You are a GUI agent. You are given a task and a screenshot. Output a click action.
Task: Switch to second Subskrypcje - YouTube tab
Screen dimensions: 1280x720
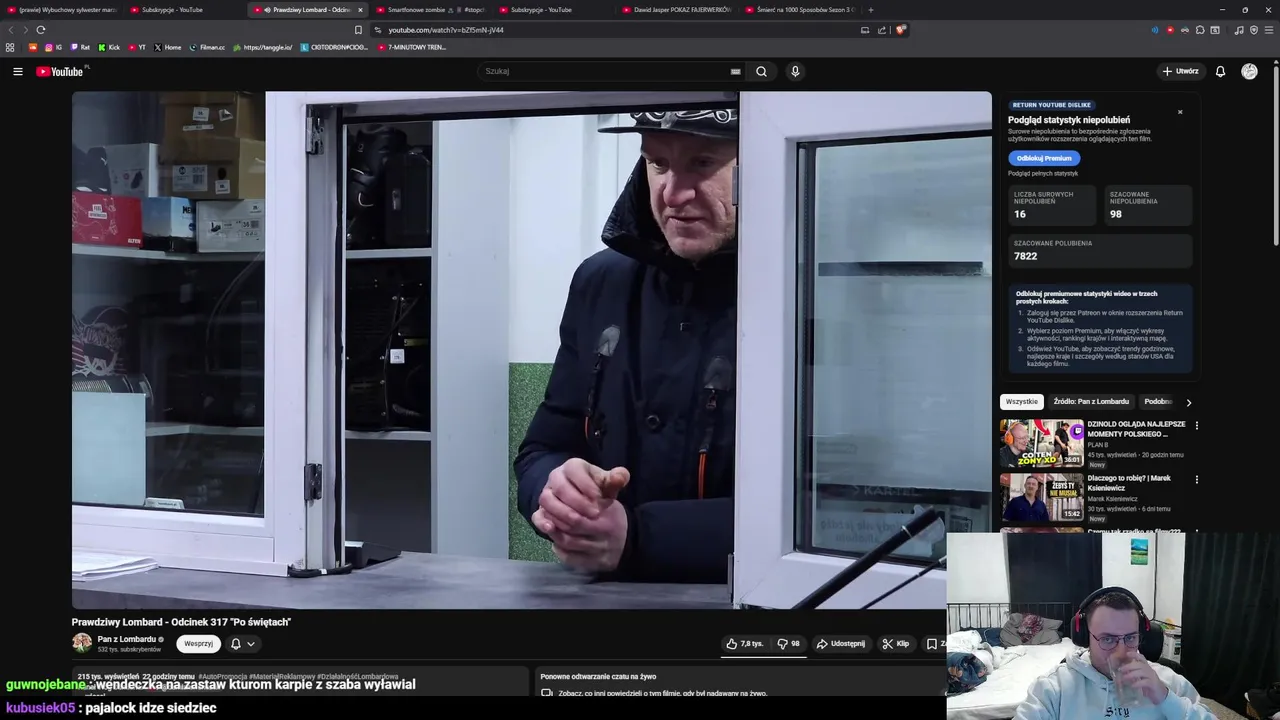[554, 10]
